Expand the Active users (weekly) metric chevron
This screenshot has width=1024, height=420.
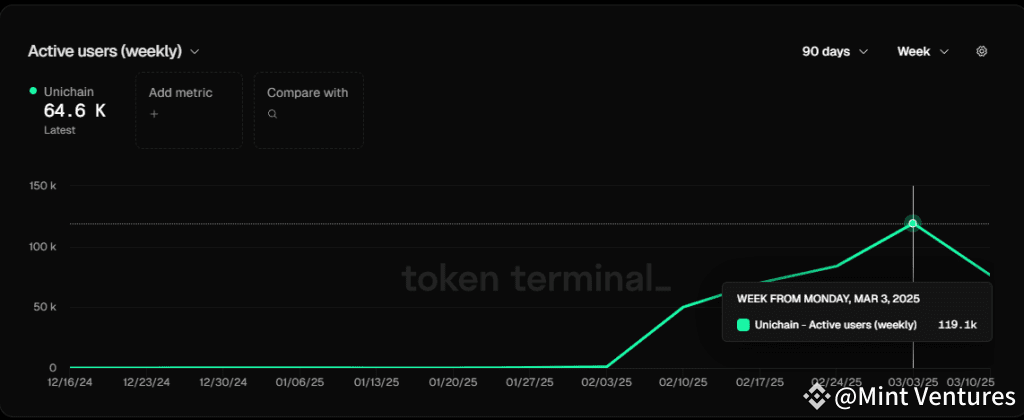click(194, 51)
